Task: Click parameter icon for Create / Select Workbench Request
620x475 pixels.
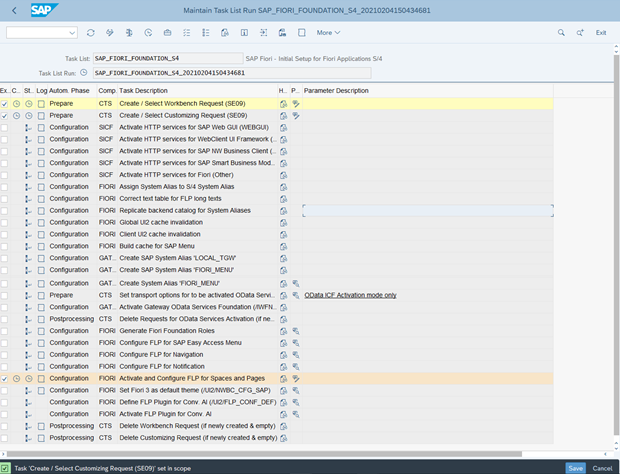Action: click(296, 104)
